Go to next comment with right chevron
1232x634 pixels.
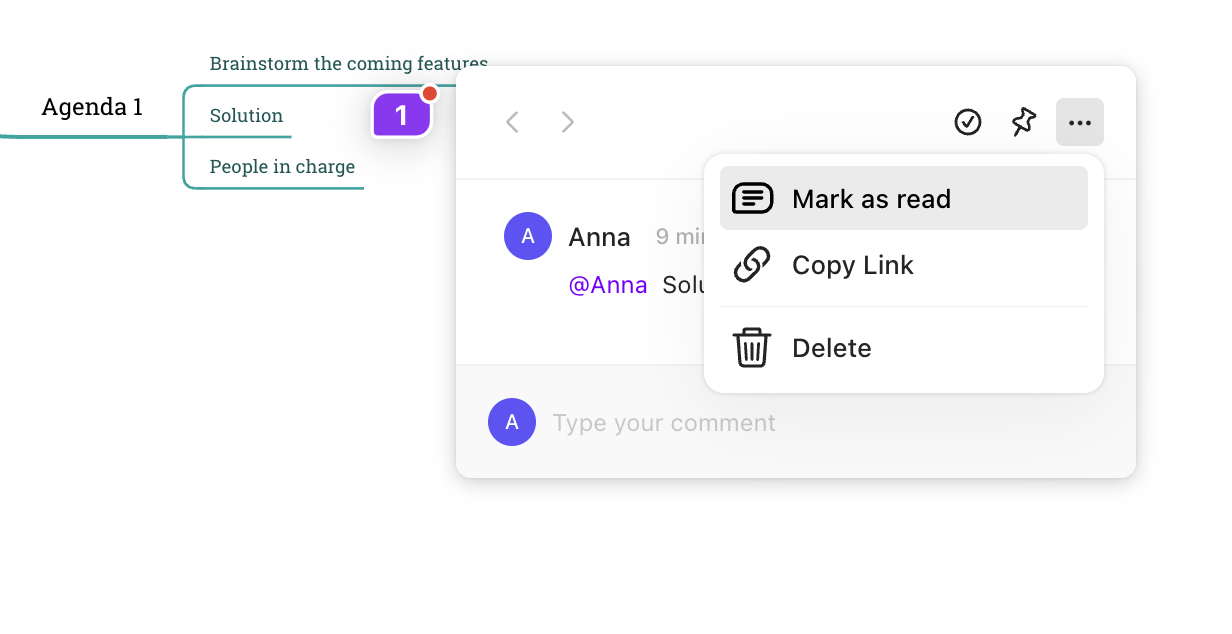[x=568, y=122]
